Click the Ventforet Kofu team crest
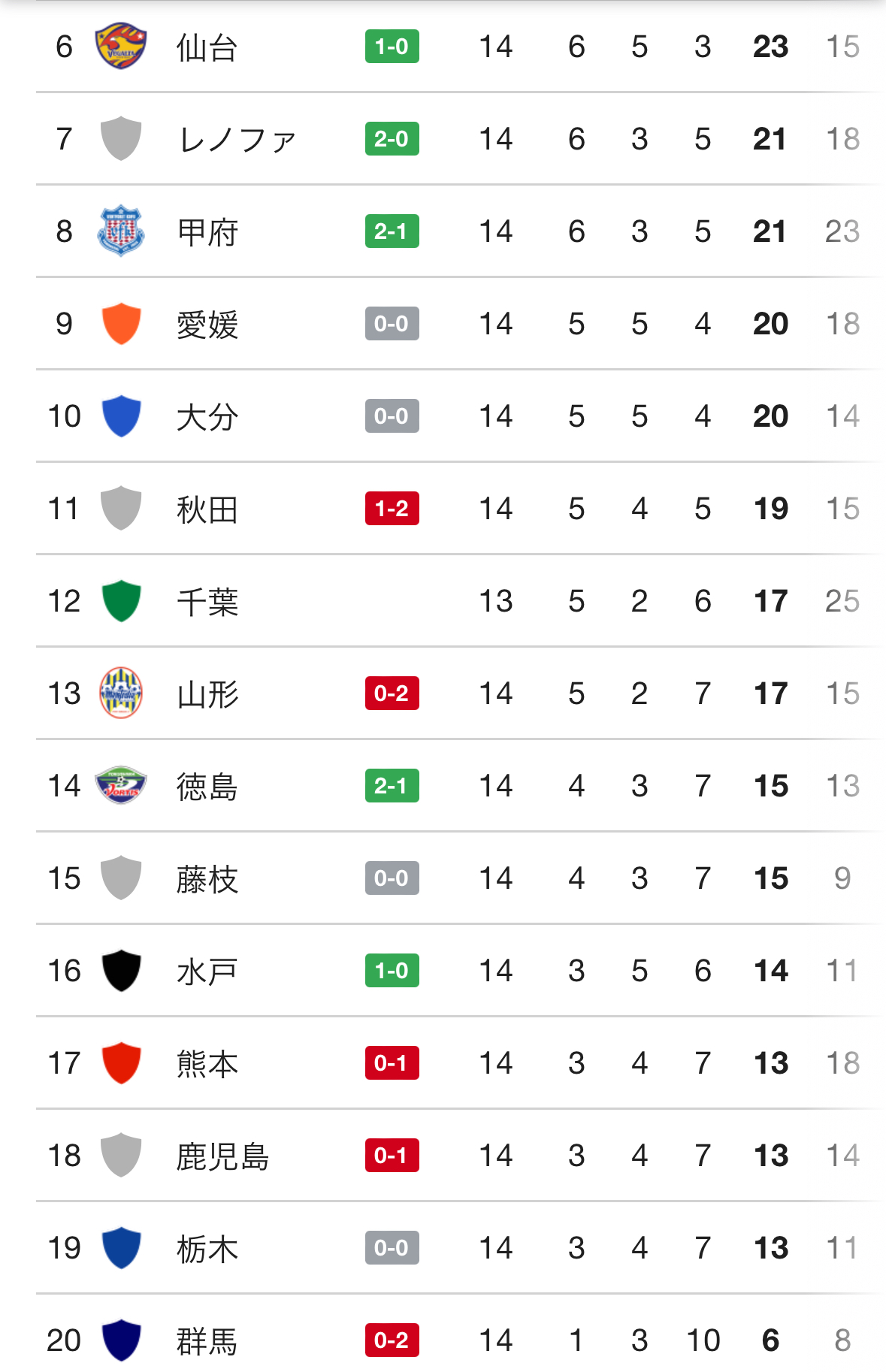 tap(121, 231)
